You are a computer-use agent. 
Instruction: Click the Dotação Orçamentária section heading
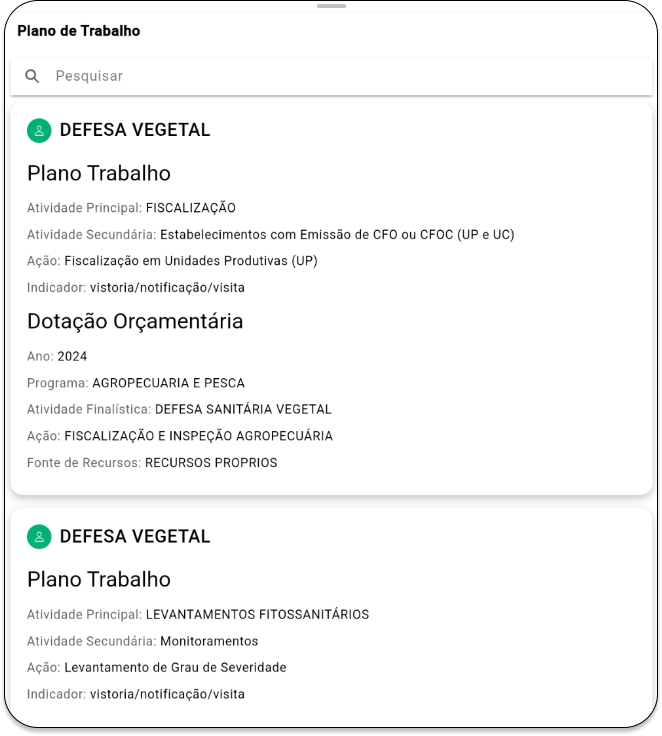[135, 322]
